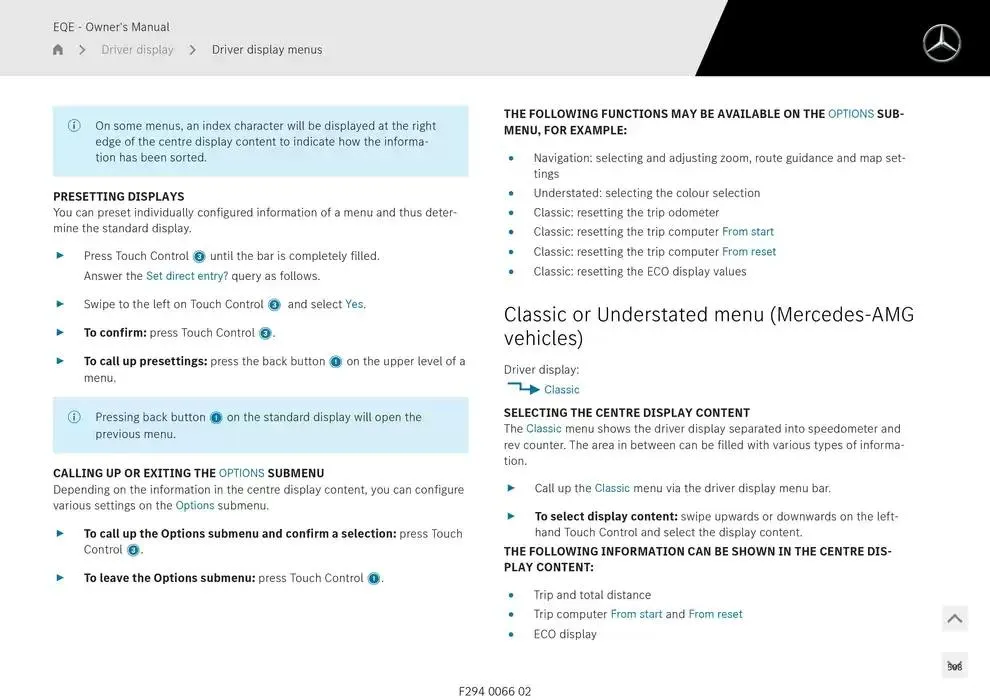
Task: Click the 'Set direct entry?' link
Action: point(187,276)
